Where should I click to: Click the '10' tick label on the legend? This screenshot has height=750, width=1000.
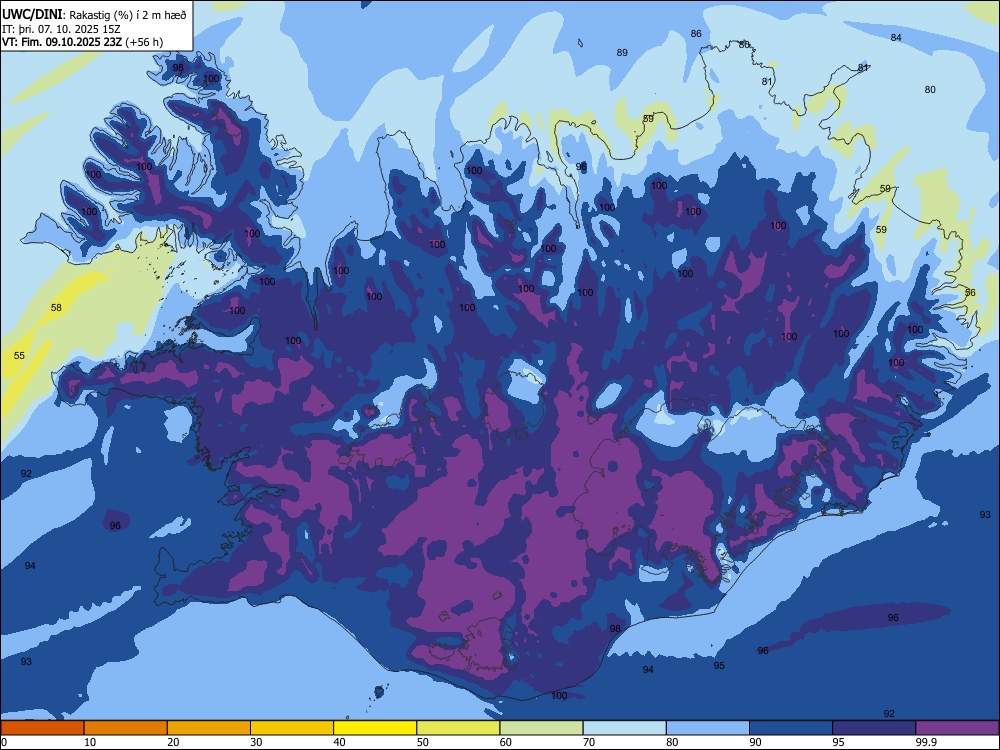90,742
